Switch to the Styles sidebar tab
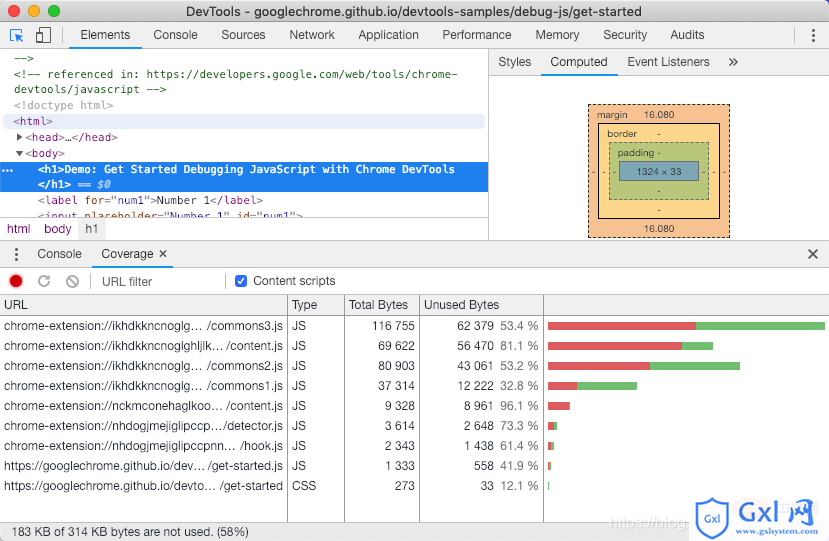 [x=514, y=62]
